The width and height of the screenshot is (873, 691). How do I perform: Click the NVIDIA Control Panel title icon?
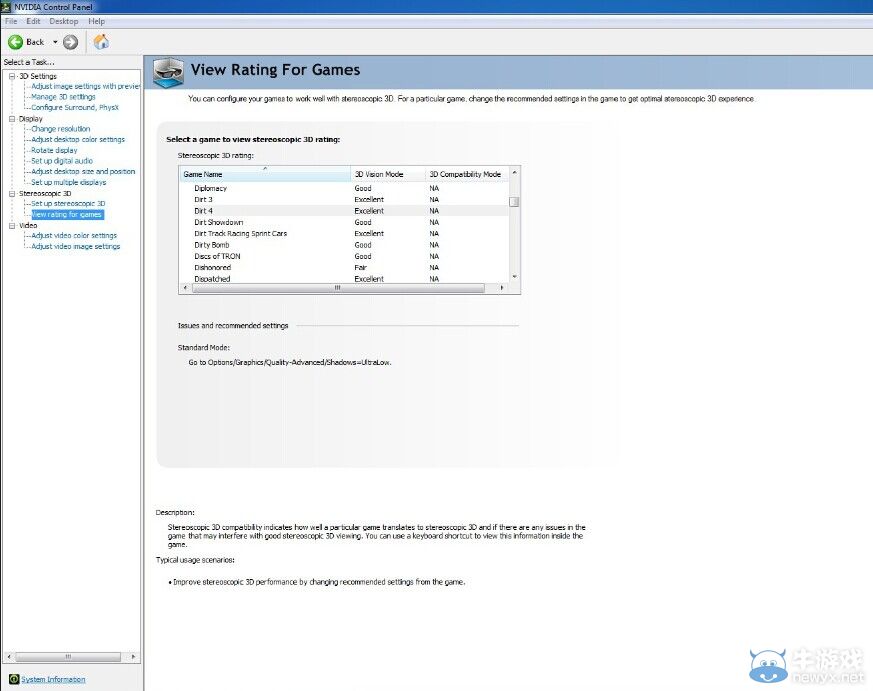tap(6, 7)
